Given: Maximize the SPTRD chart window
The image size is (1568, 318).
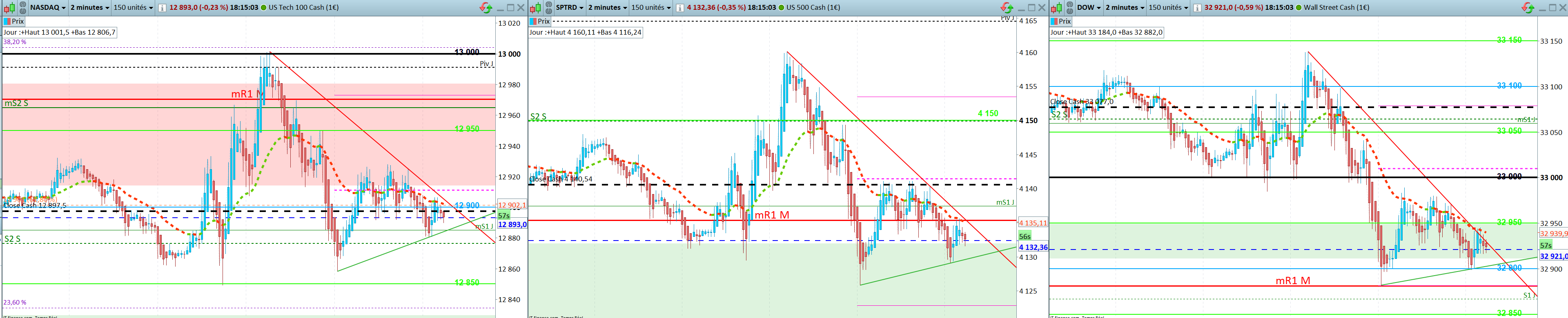Looking at the screenshot, I should click(x=1032, y=8).
